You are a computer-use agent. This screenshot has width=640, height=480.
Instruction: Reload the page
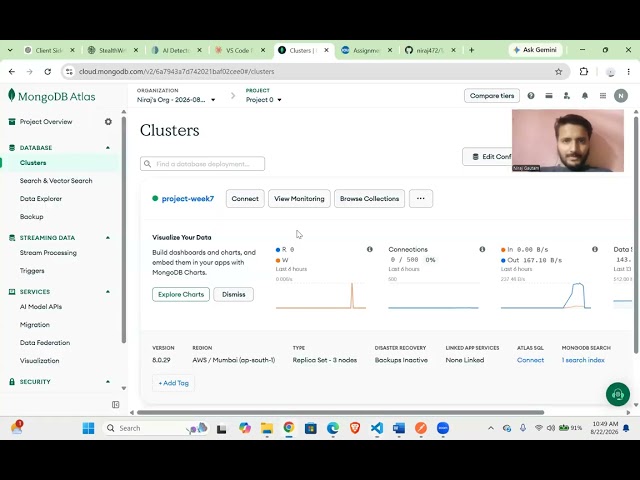[48, 72]
